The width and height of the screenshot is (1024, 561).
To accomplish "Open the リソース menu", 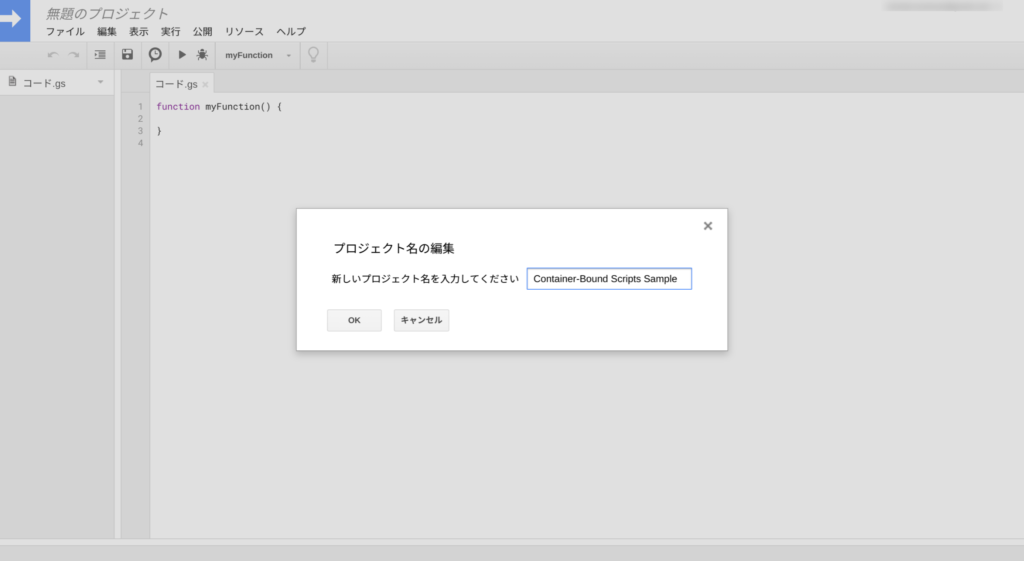I will point(244,32).
